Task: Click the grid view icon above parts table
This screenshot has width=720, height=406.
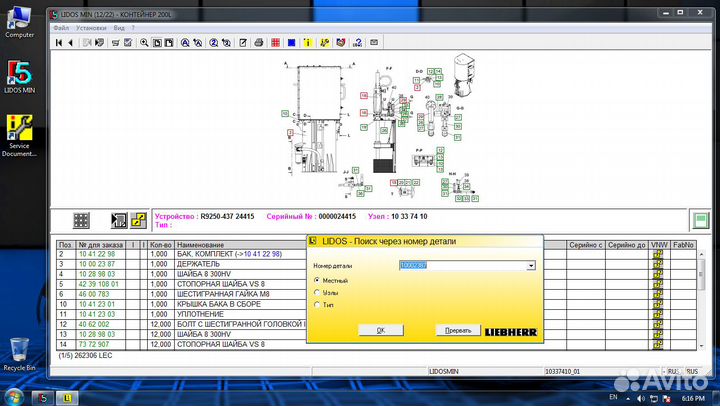Action: [x=83, y=220]
